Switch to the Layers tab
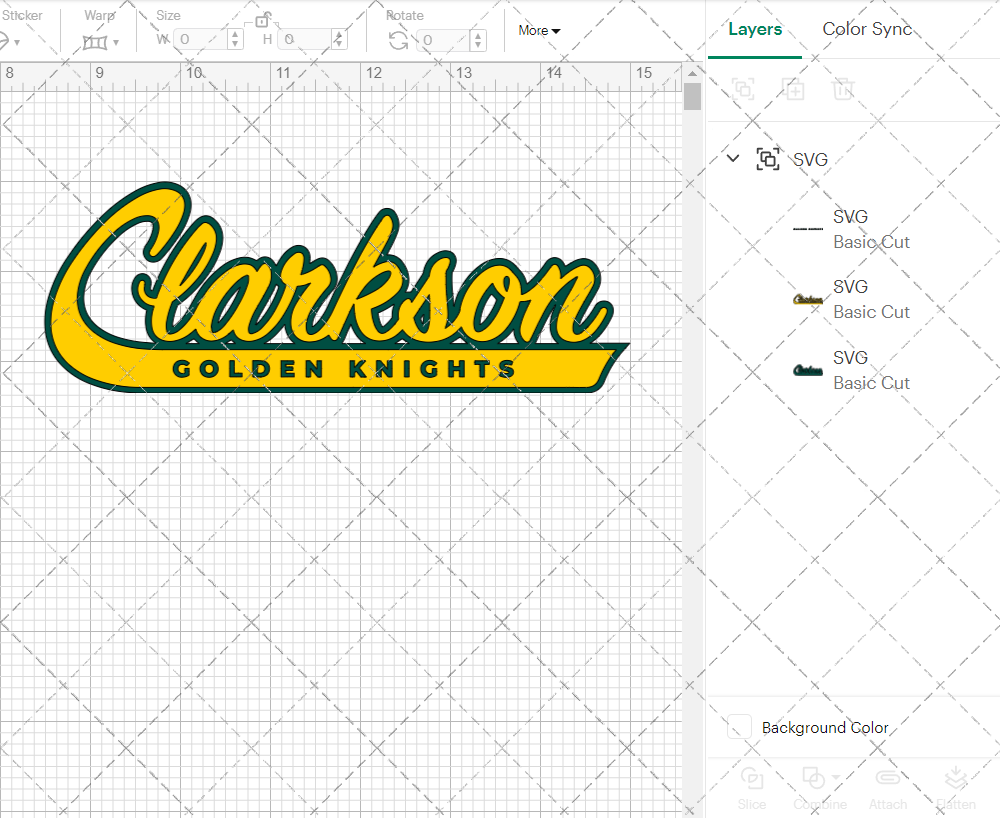 point(755,29)
